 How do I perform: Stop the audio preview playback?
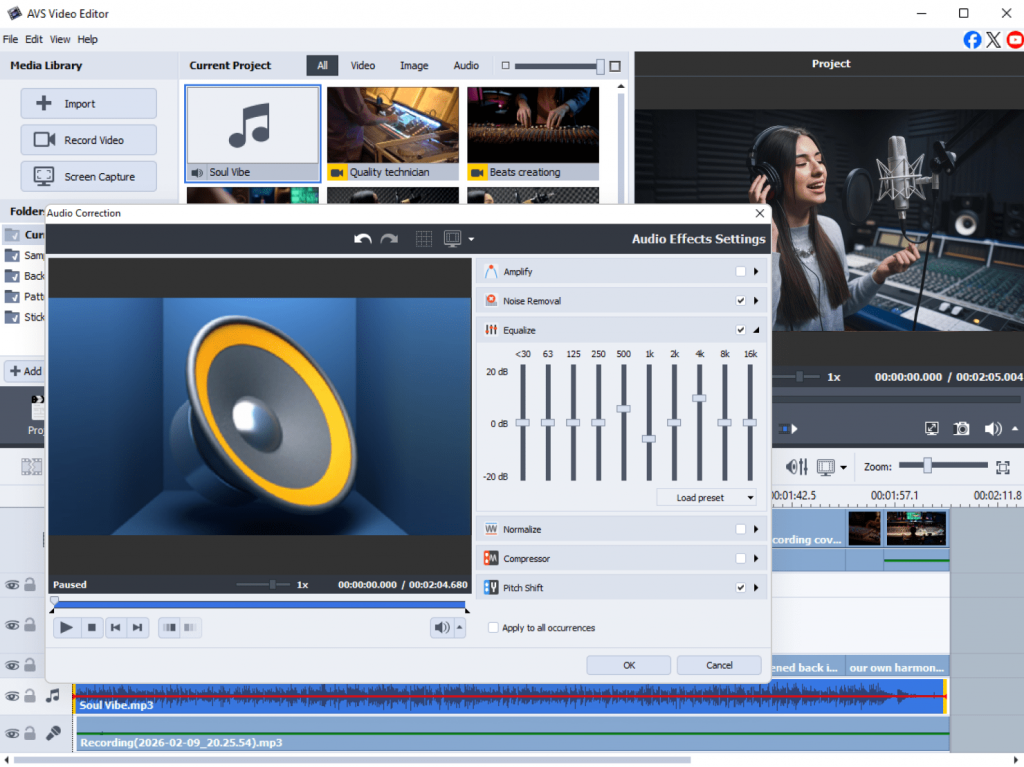coord(91,627)
